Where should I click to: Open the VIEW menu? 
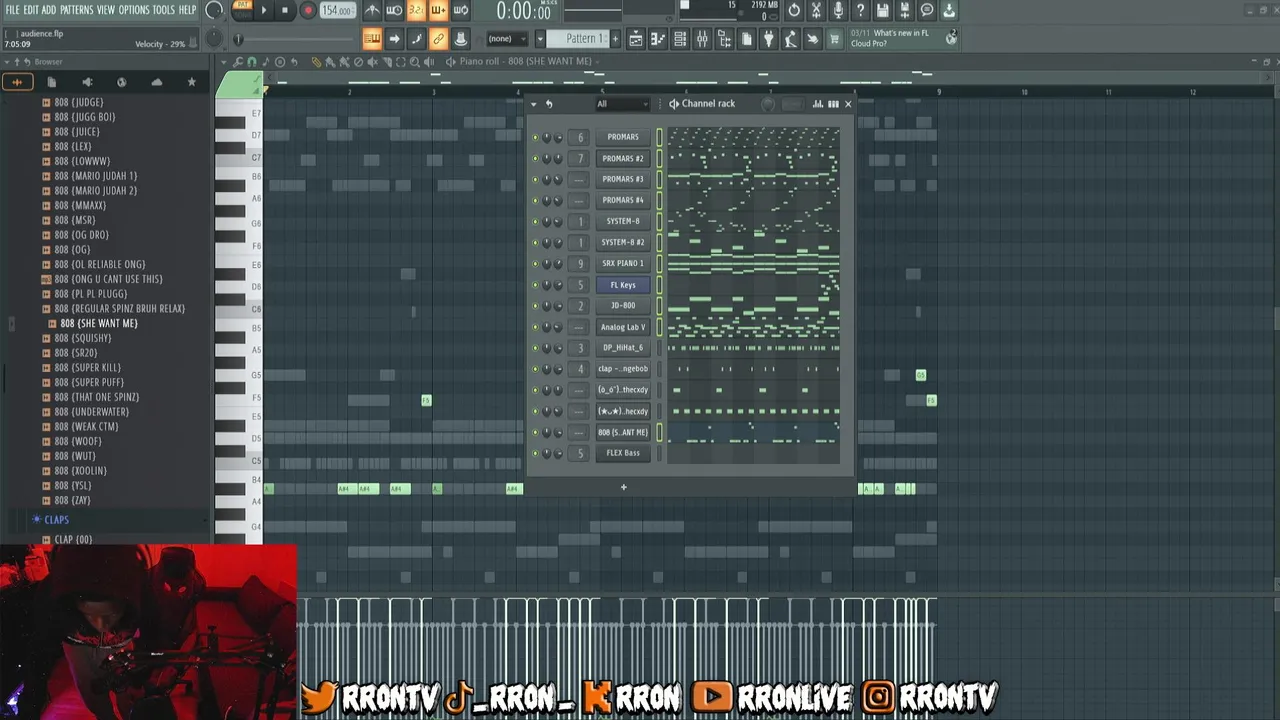point(105,10)
